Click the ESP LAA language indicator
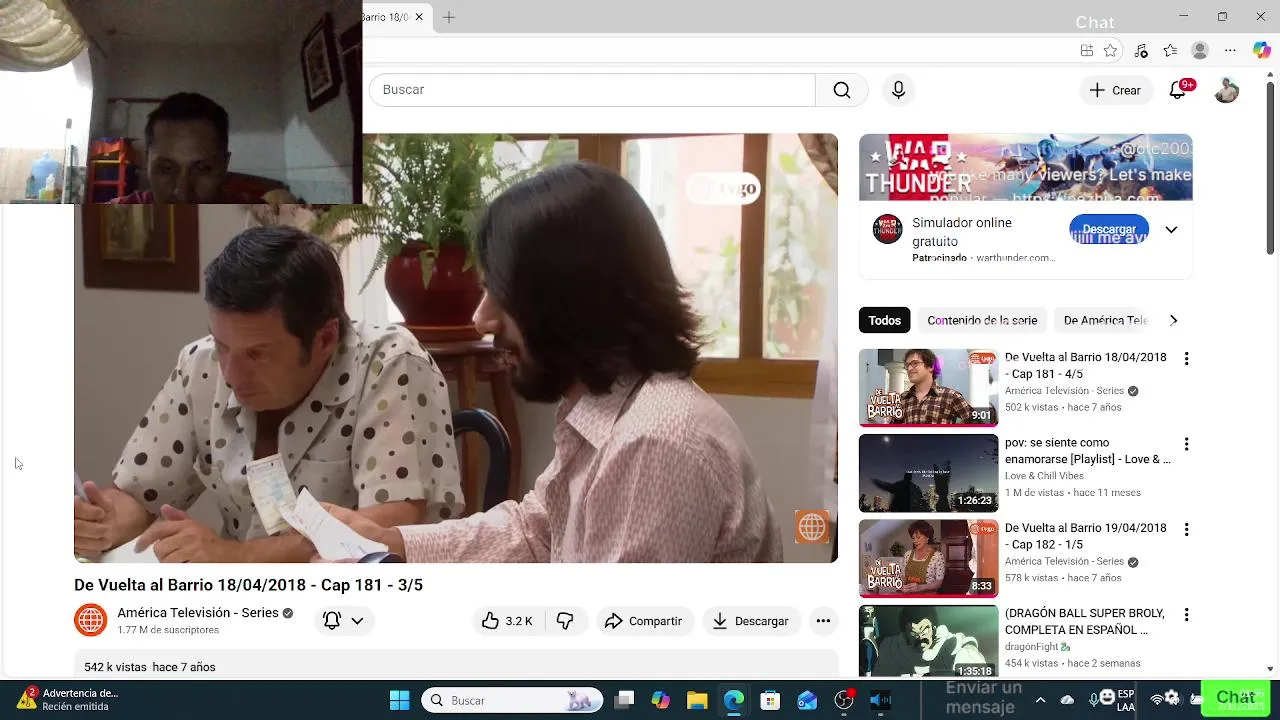 point(1125,700)
